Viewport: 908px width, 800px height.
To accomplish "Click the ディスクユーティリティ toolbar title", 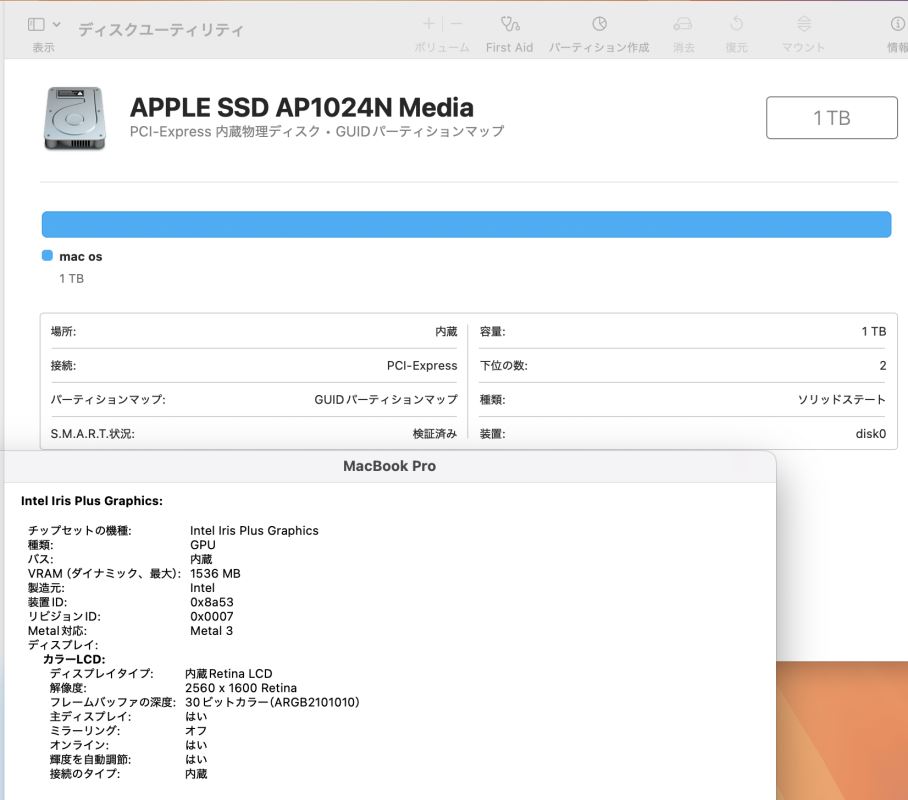I will (160, 30).
